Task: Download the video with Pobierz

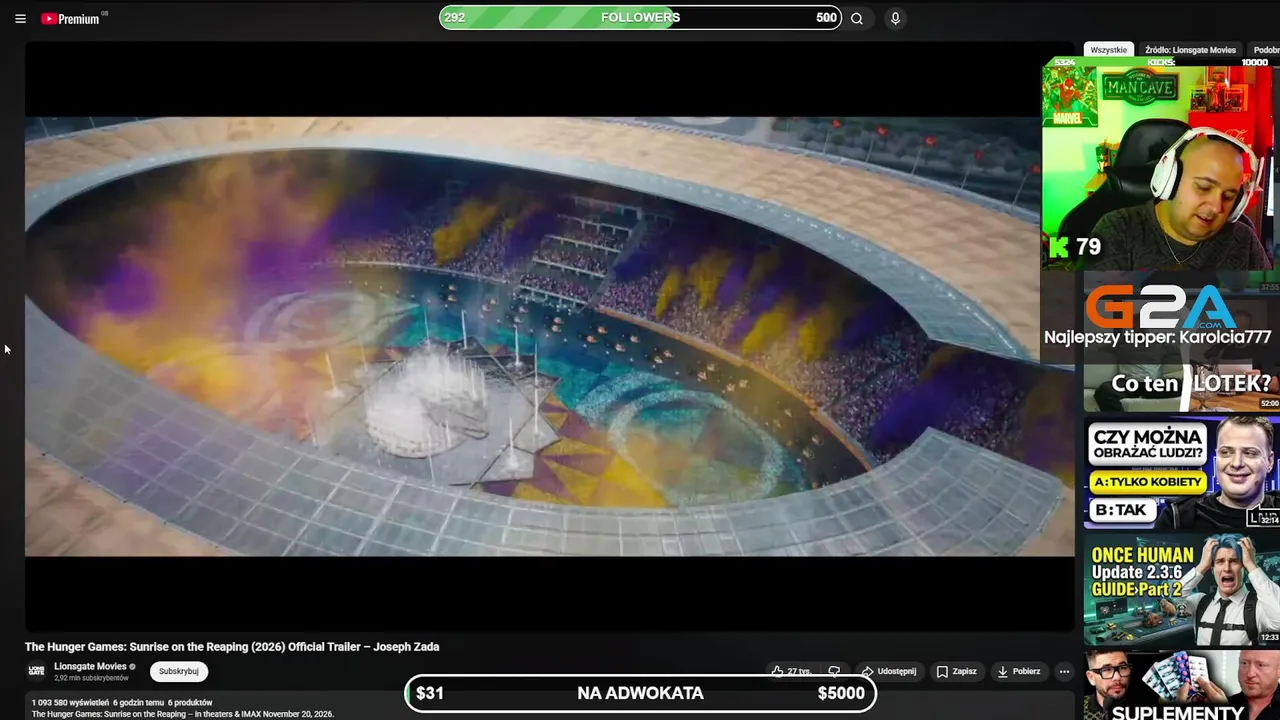Action: (x=1019, y=672)
